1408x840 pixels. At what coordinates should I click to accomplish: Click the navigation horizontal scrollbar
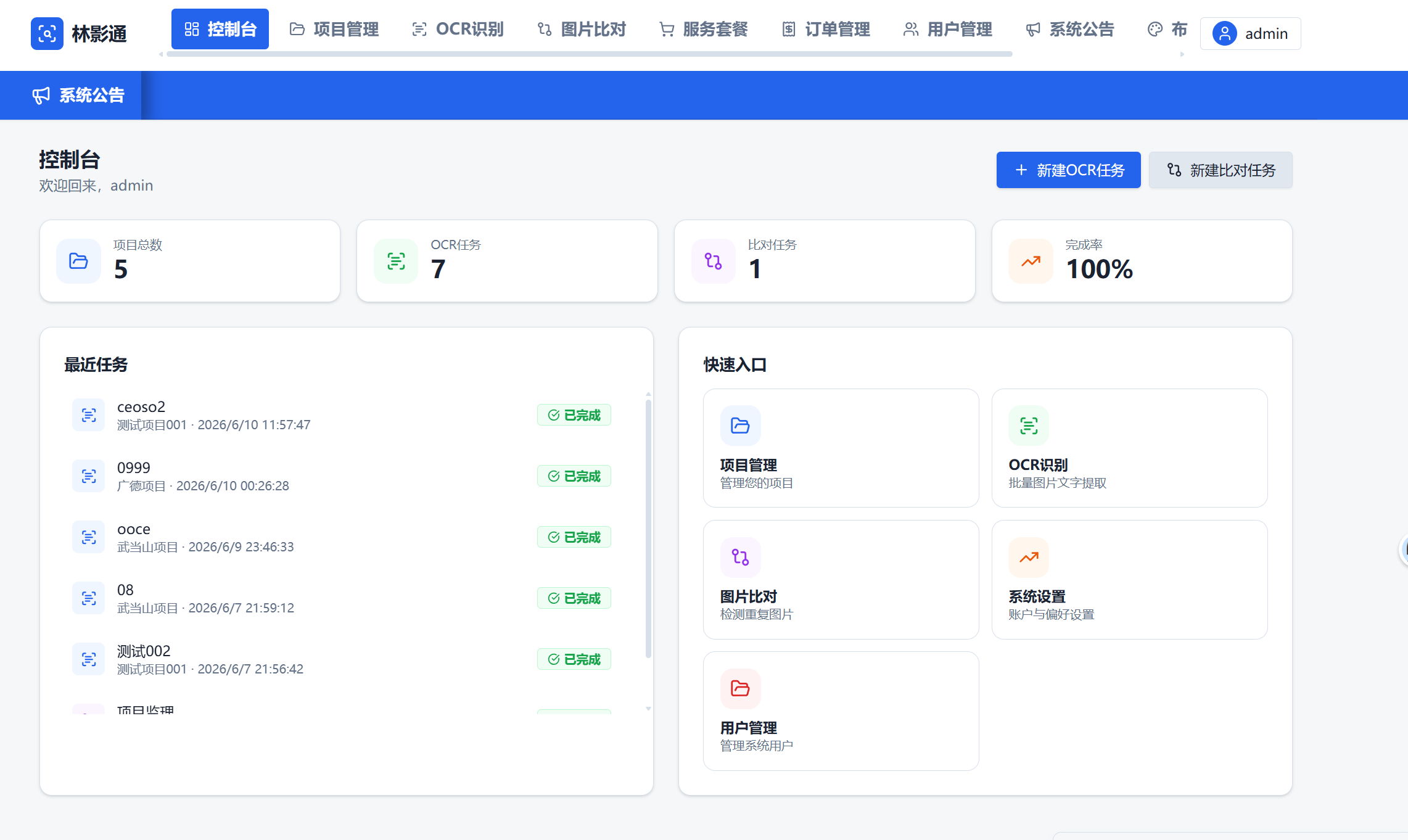pos(589,54)
